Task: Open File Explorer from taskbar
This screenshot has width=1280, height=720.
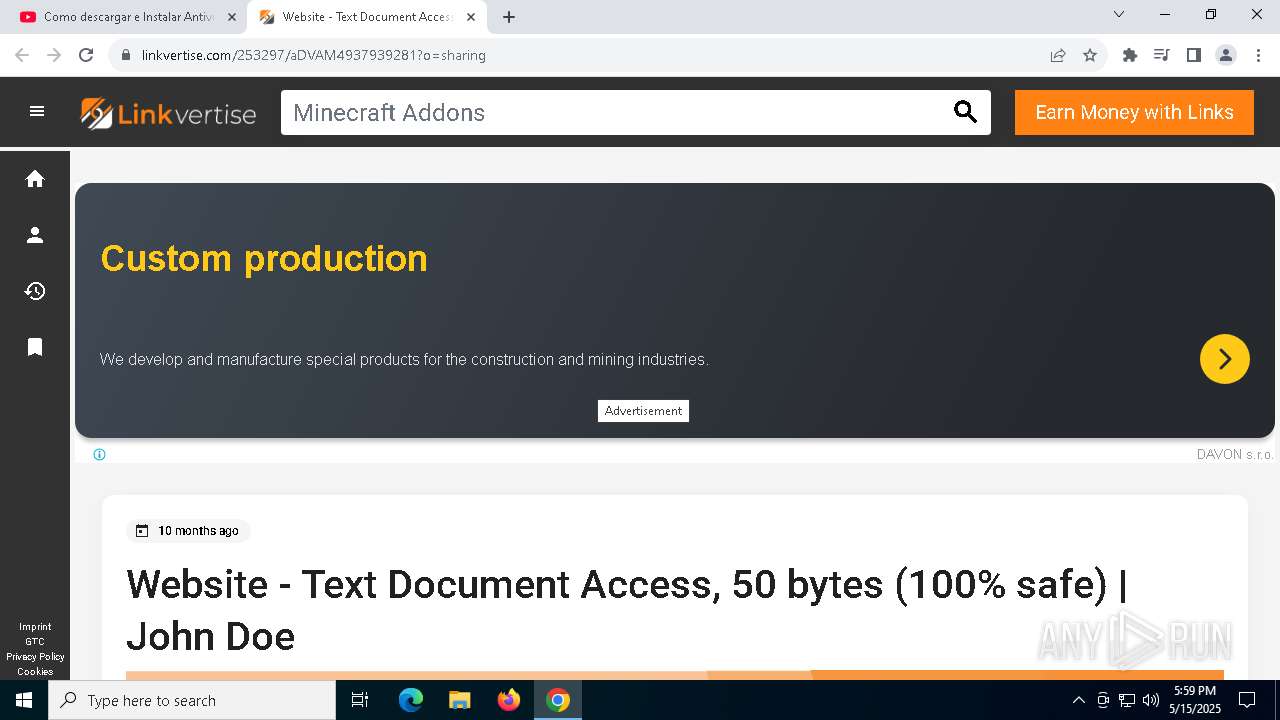Action: 460,700
